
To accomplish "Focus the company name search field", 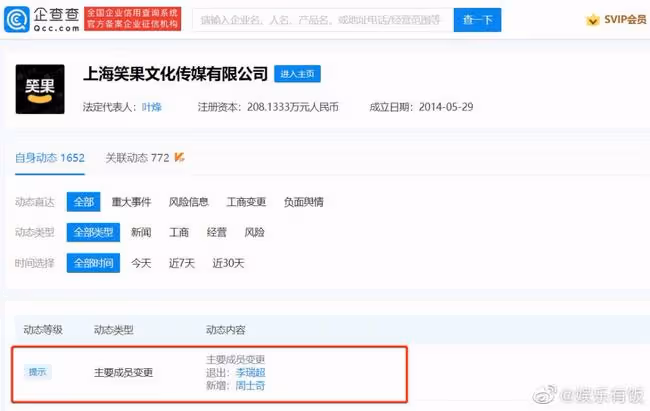I will [323, 19].
